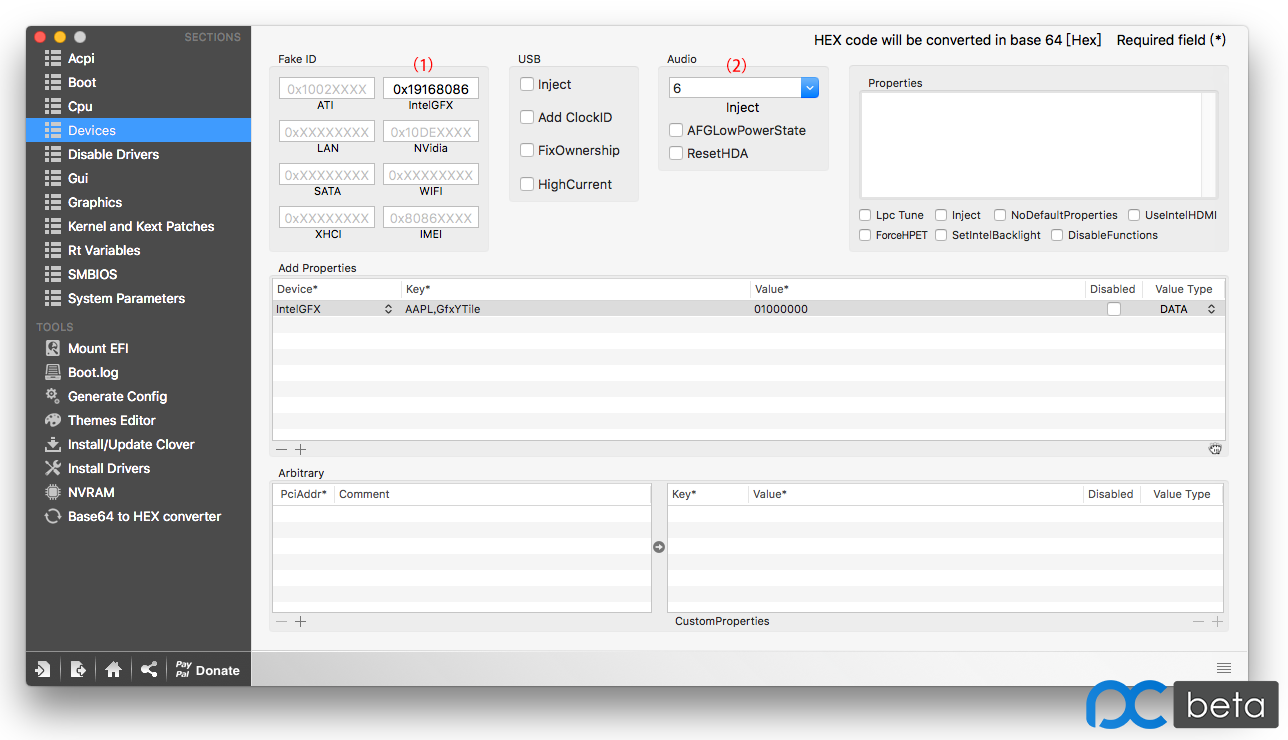Click the Rt Variables list icon
The image size is (1288, 740).
click(53, 250)
